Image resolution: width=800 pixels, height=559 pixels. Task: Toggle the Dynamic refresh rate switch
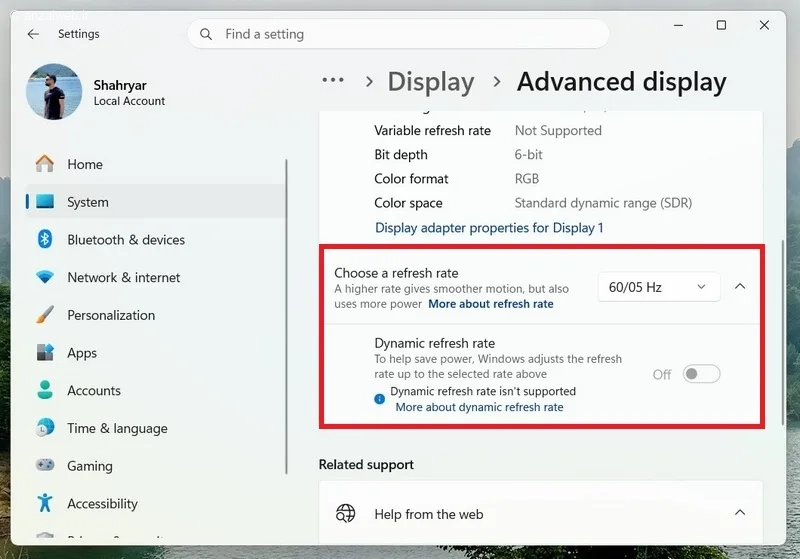[702, 374]
